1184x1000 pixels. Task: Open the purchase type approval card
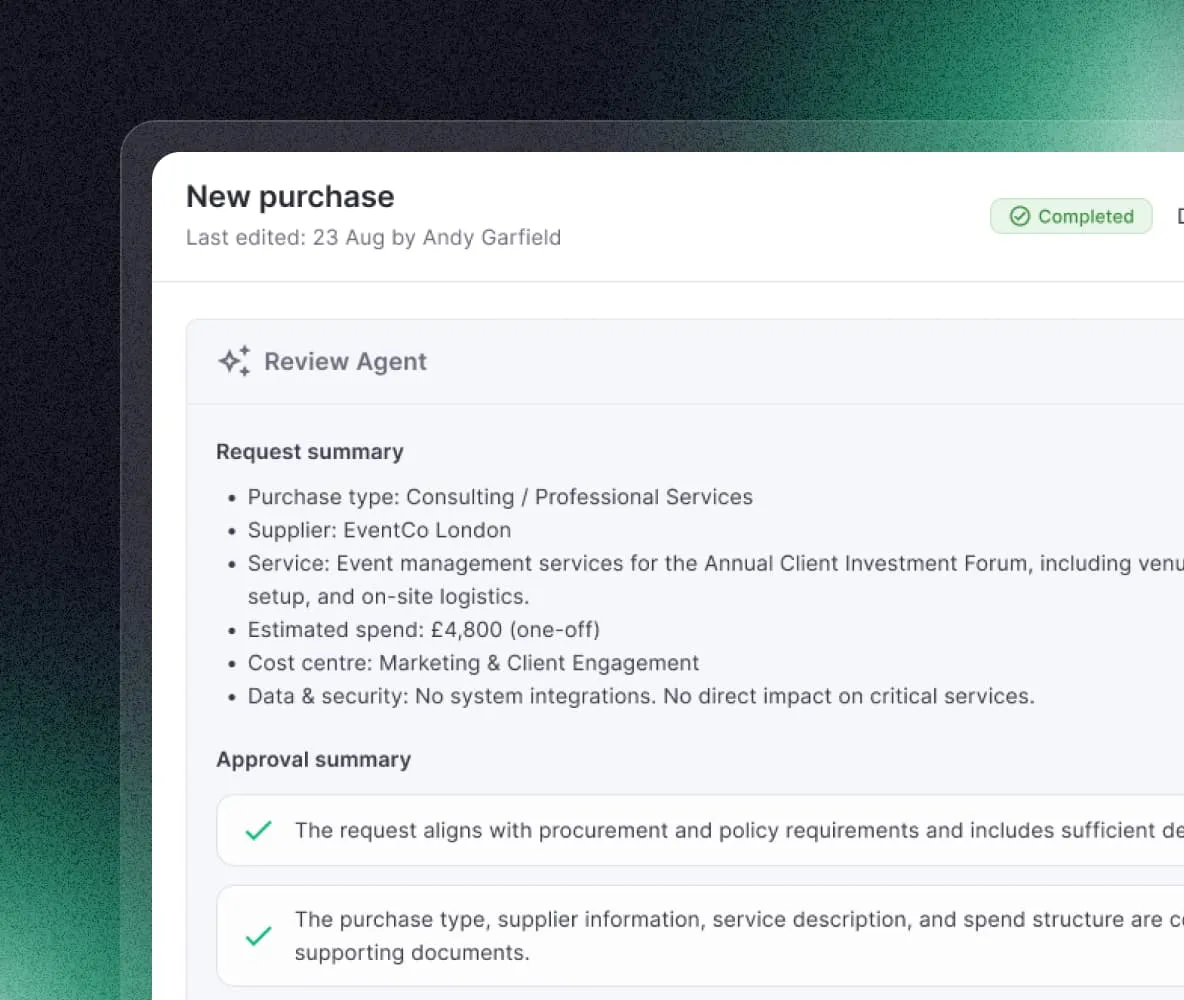[700, 936]
